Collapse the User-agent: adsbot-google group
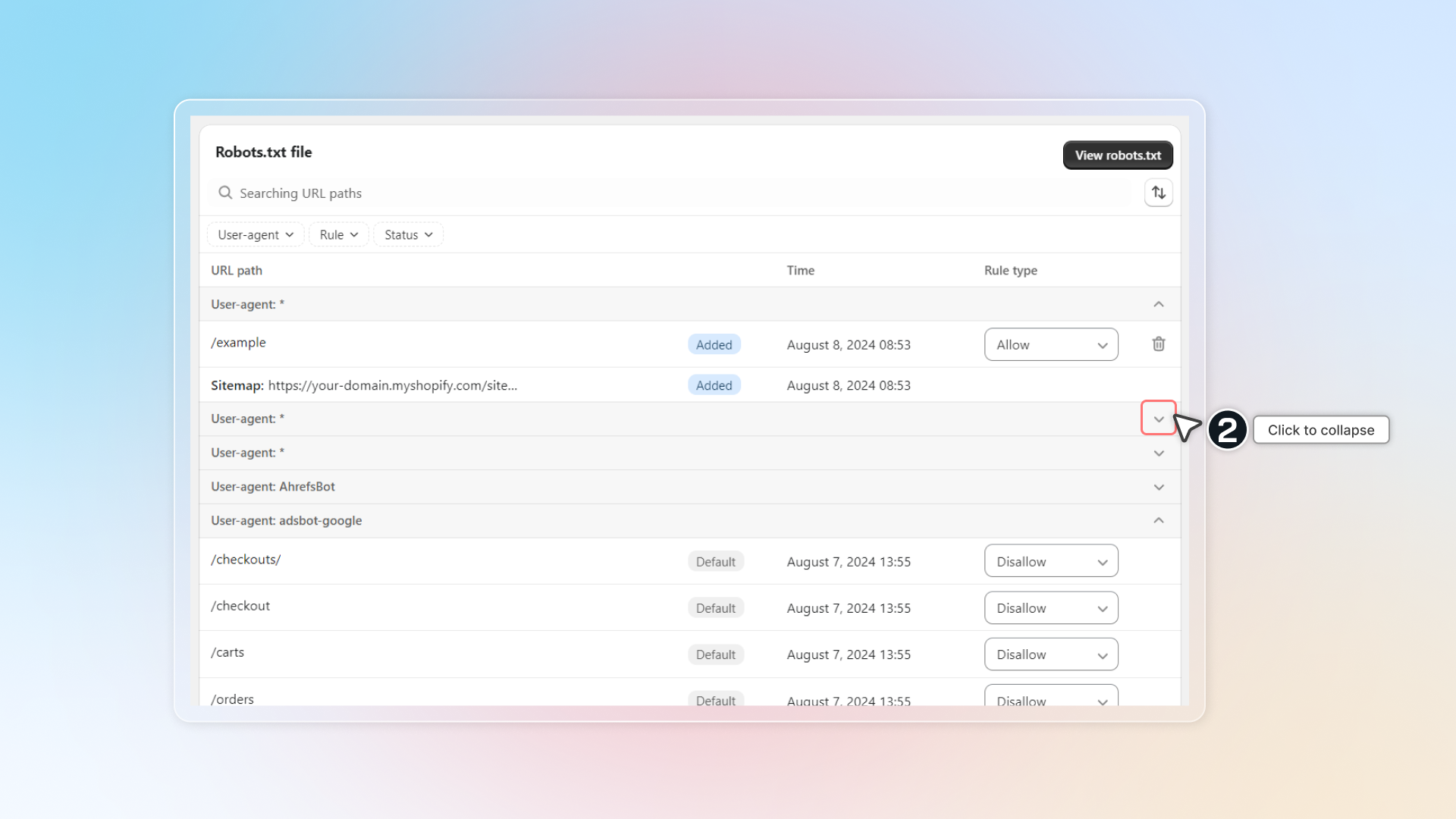The width and height of the screenshot is (1456, 819). [x=1158, y=520]
